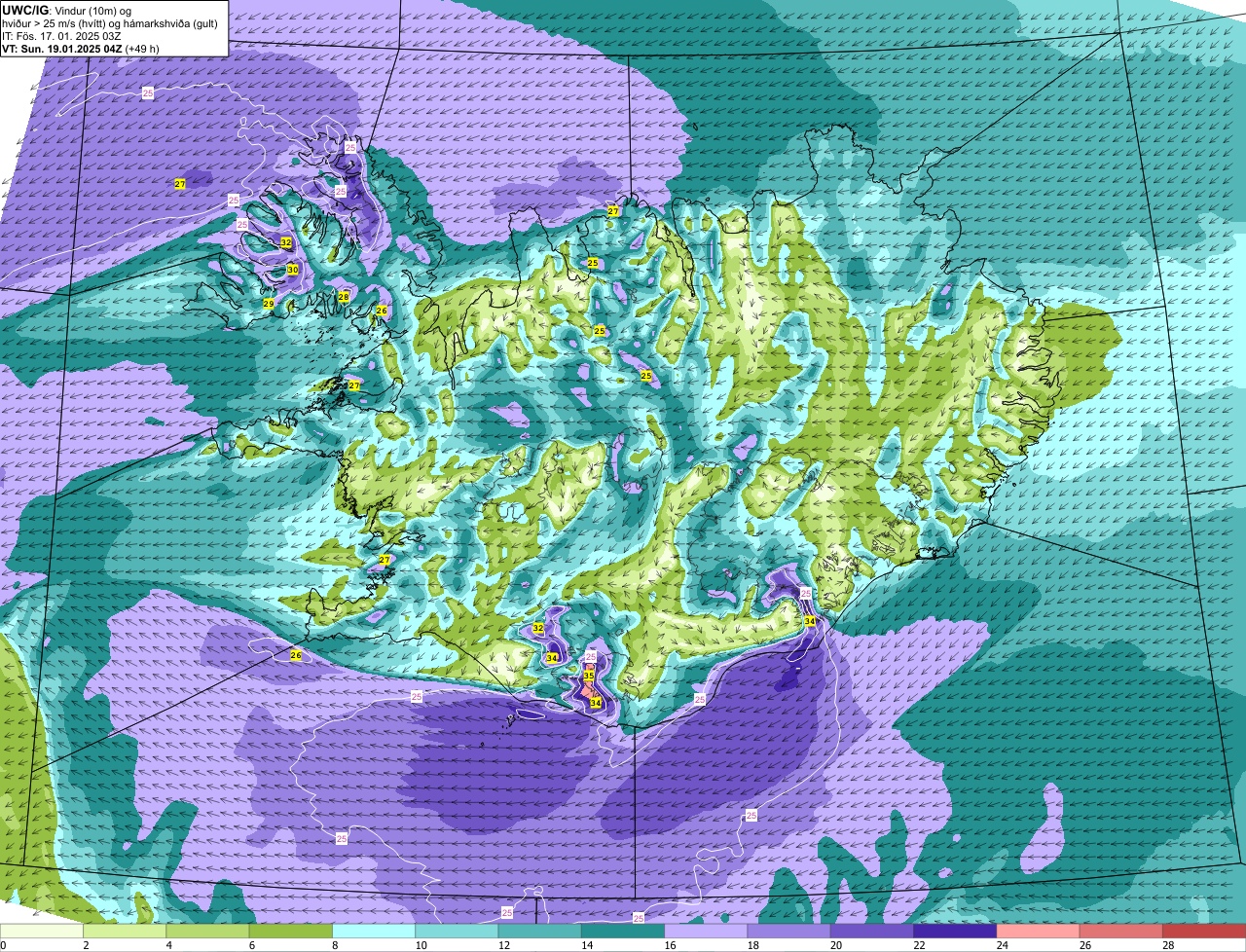Click the "IT: Fös. 17. 01. 2025 03Z" line
Image resolution: width=1246 pixels, height=952 pixels.
(61, 36)
